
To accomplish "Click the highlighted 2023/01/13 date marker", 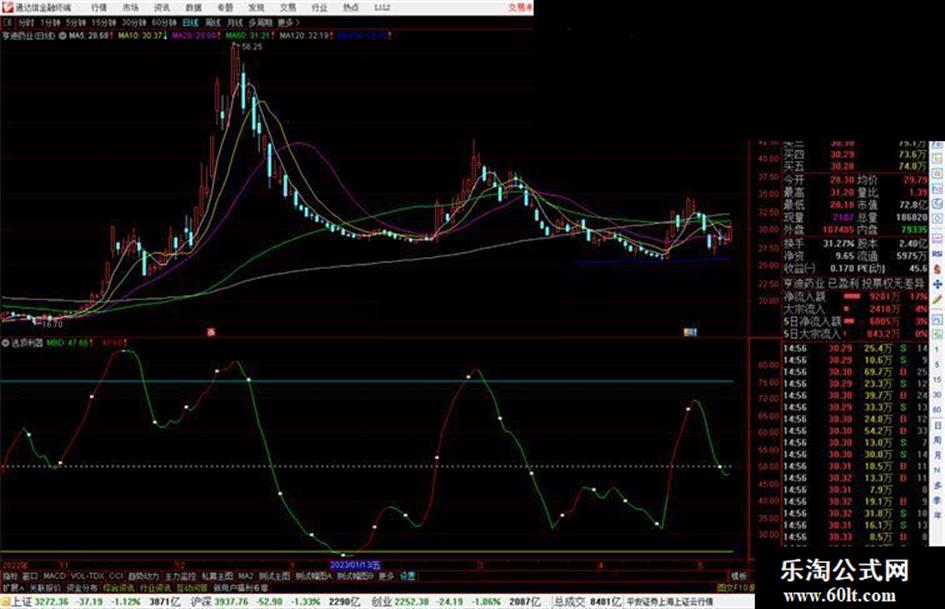I will point(355,566).
